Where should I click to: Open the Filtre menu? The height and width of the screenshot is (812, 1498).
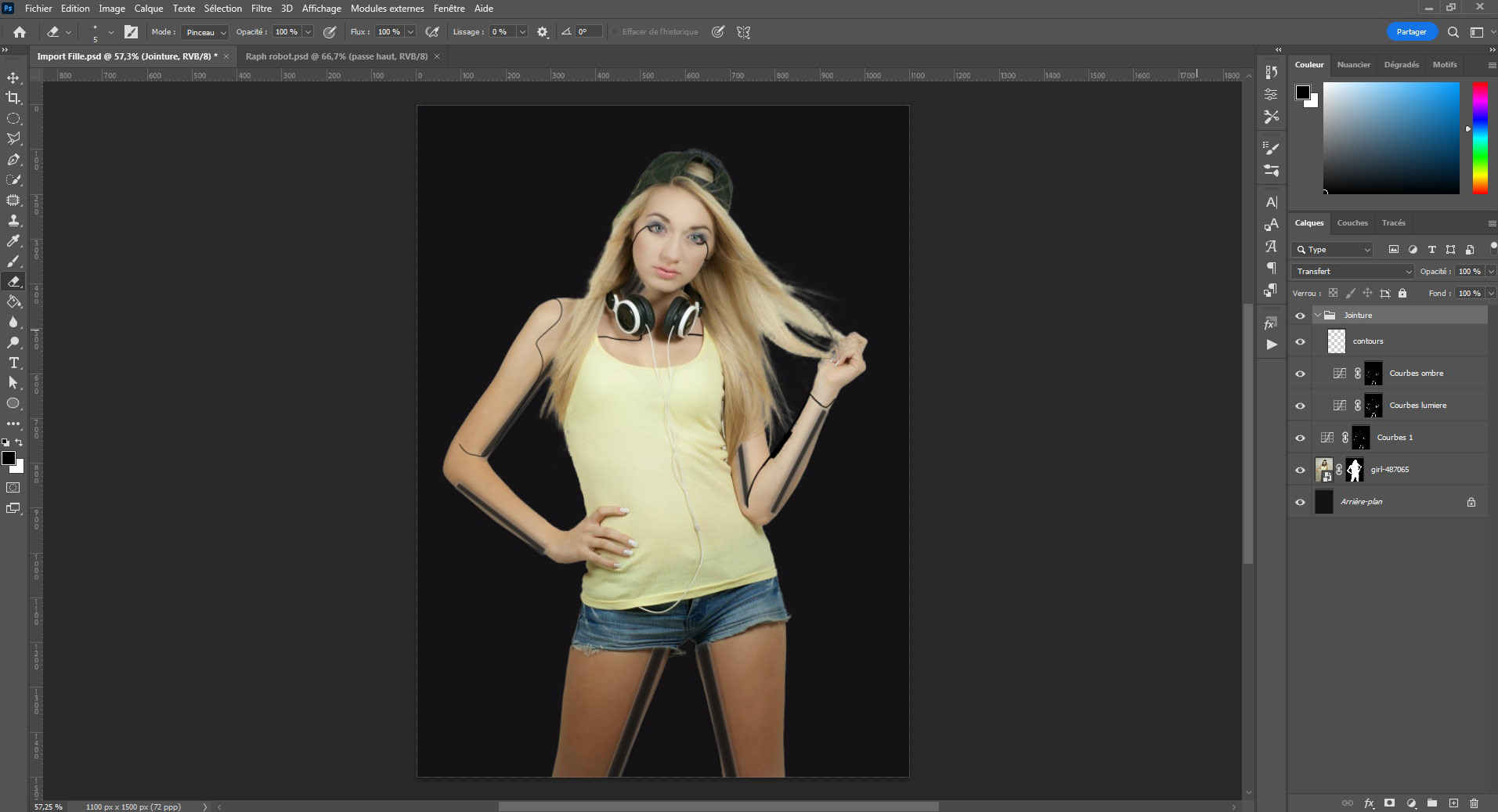(x=262, y=8)
